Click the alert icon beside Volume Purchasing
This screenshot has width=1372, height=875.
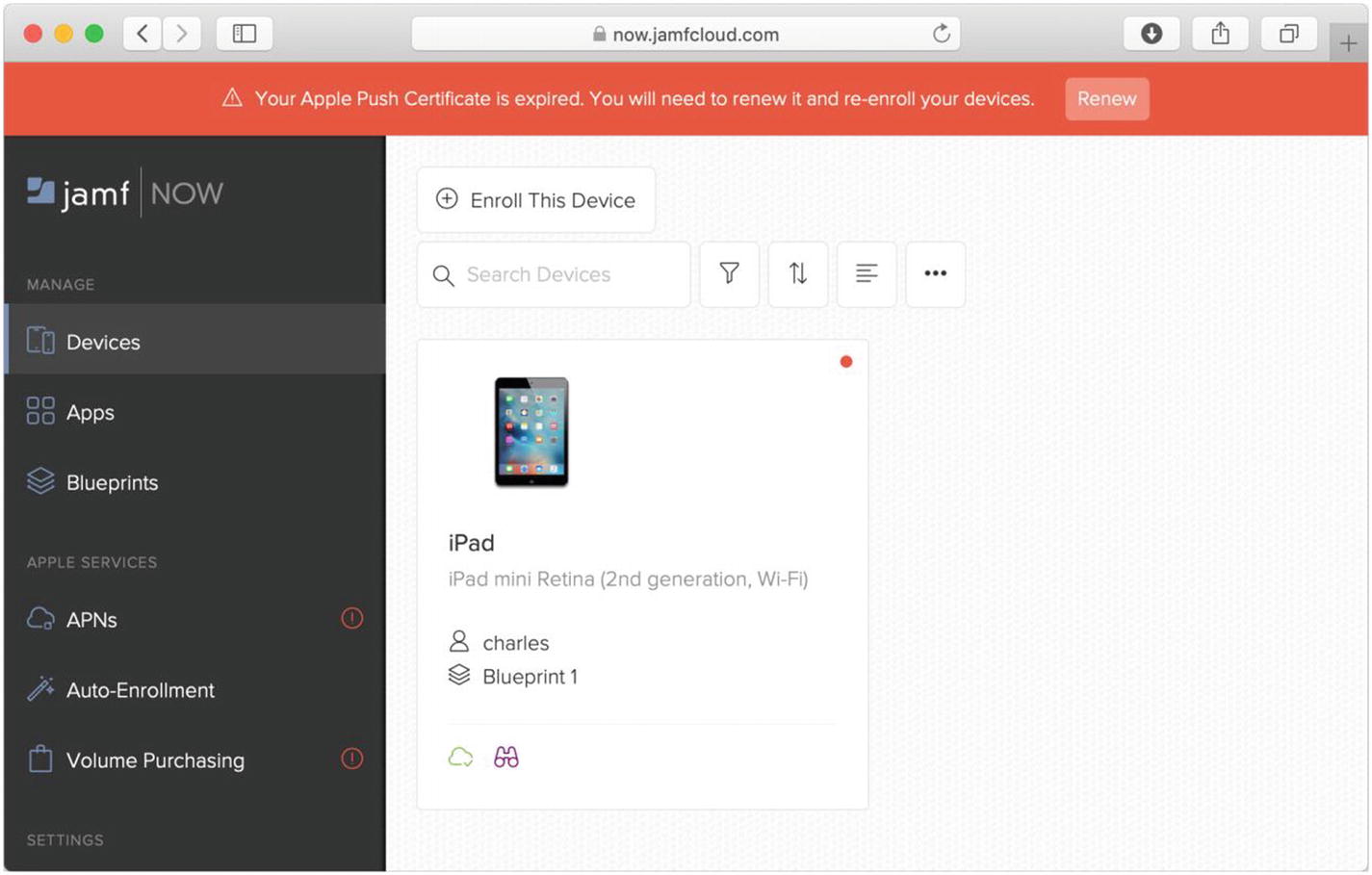point(352,759)
